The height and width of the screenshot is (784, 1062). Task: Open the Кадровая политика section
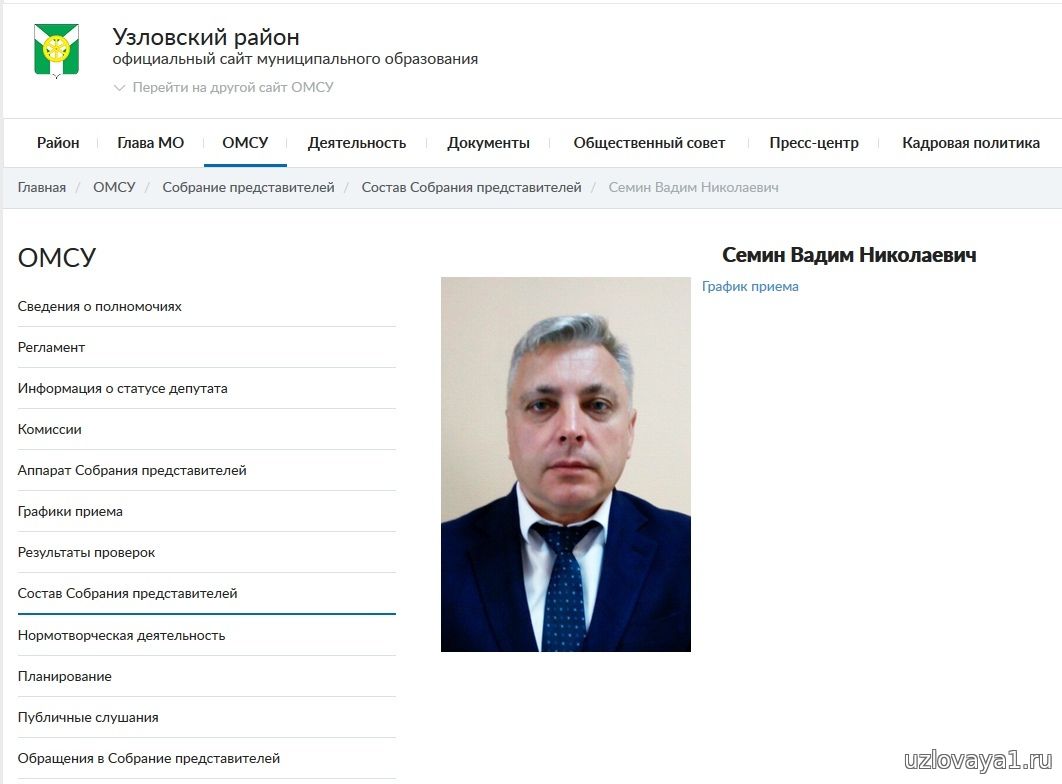click(971, 143)
